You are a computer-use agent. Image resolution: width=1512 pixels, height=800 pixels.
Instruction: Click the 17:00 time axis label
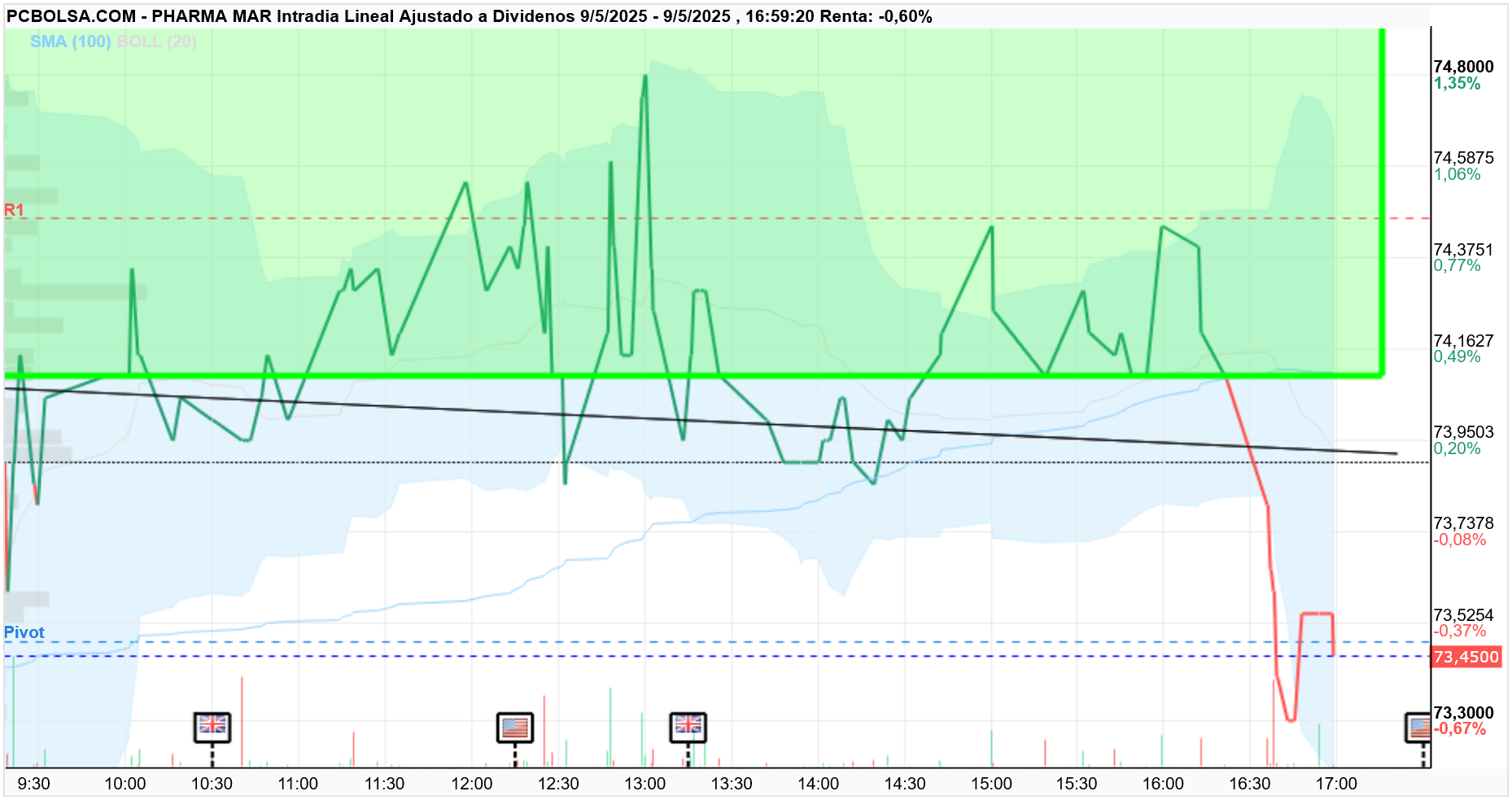1336,784
